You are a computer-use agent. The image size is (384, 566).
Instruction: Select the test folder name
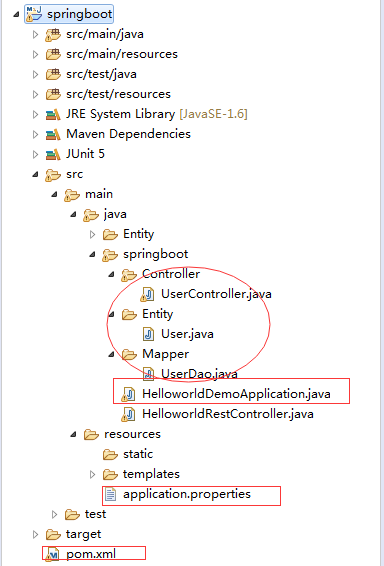pyautogui.click(x=96, y=514)
